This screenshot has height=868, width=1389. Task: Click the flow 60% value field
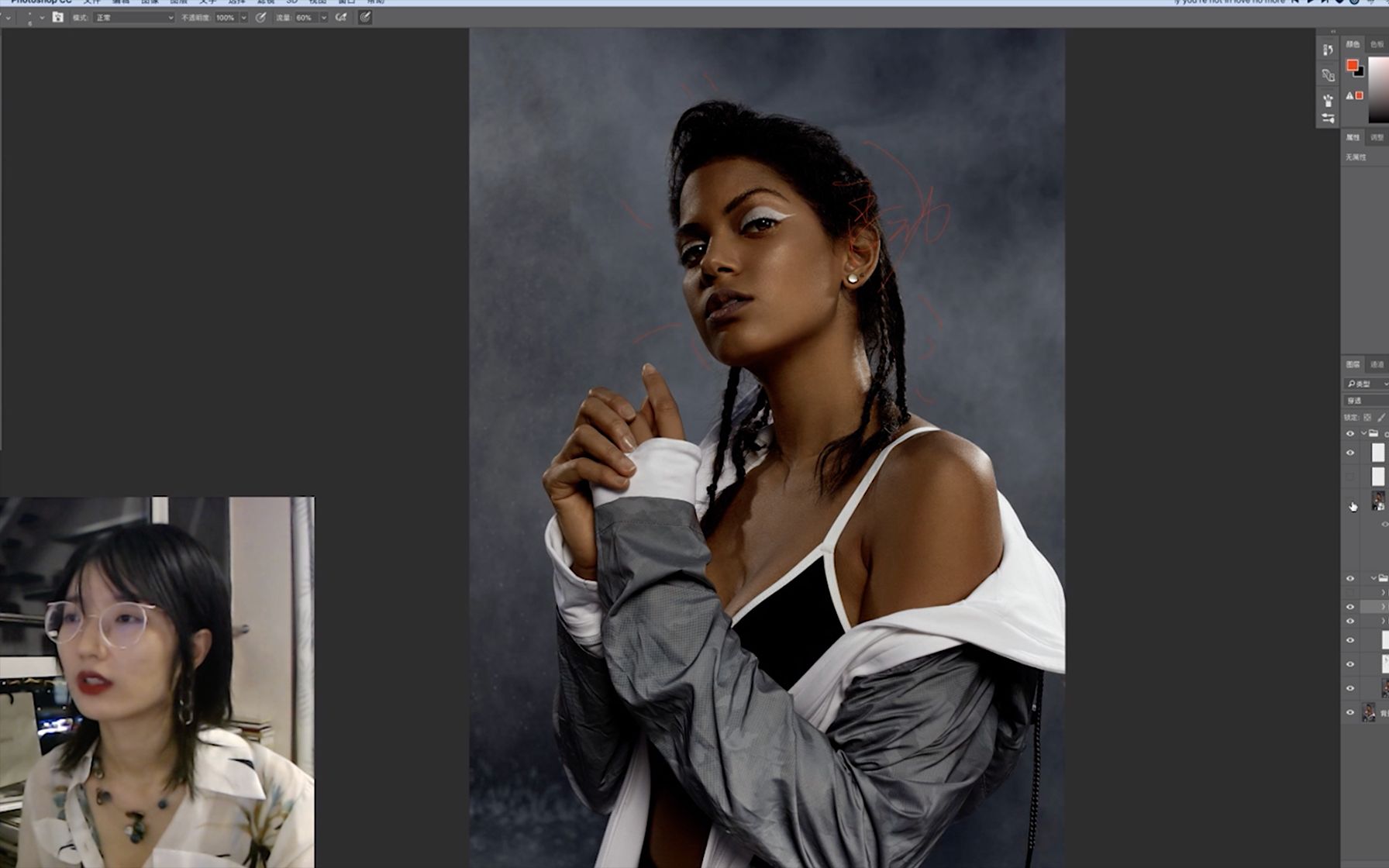click(305, 17)
